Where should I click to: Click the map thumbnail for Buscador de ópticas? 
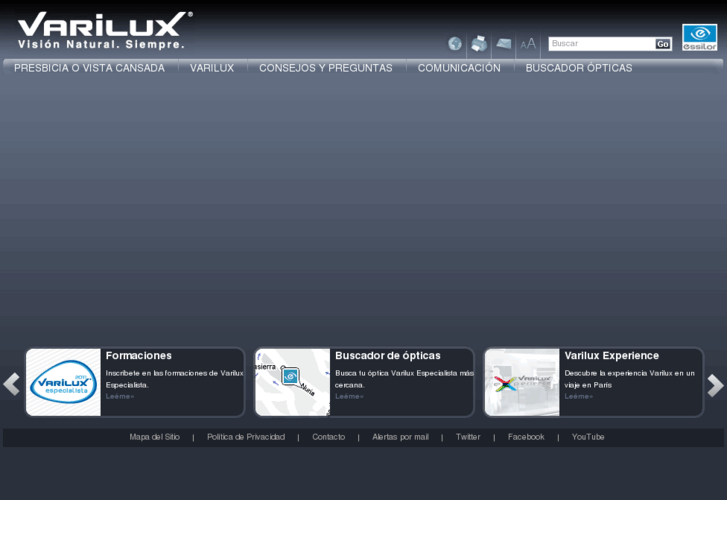click(293, 382)
